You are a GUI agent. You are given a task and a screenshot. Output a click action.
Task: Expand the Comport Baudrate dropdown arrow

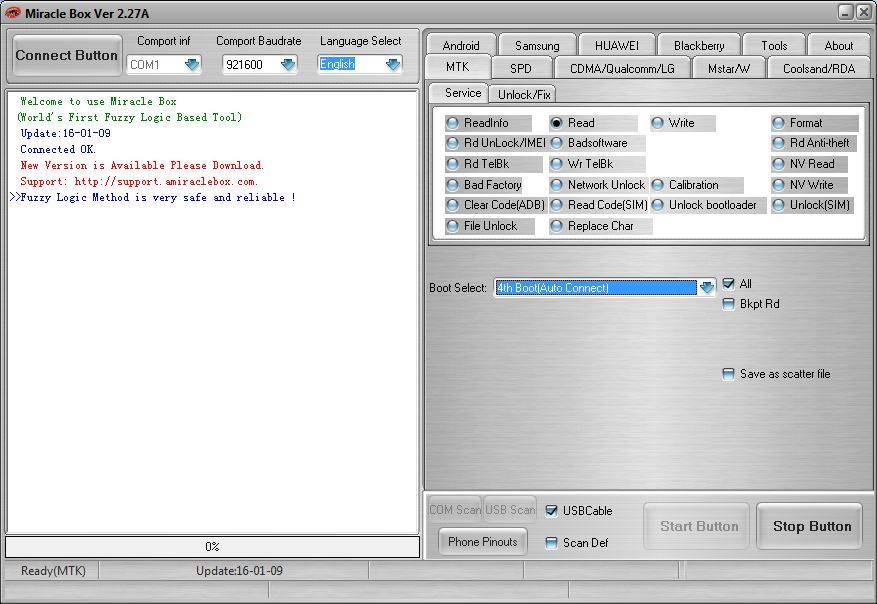pos(288,64)
